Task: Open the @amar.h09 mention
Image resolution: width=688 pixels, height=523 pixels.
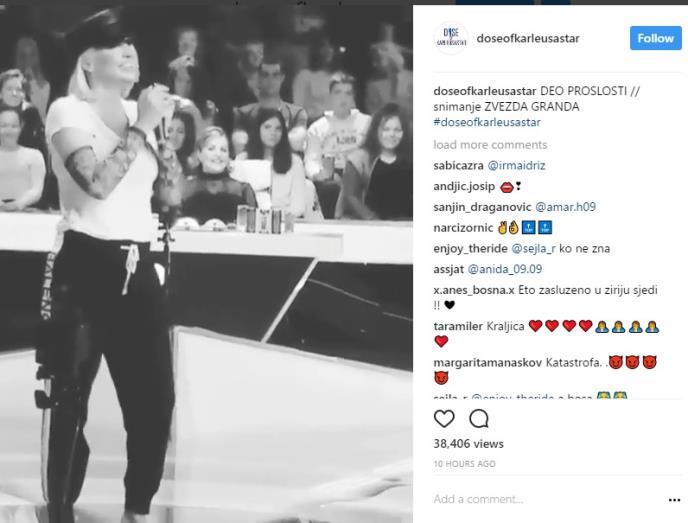Action: click(566, 207)
